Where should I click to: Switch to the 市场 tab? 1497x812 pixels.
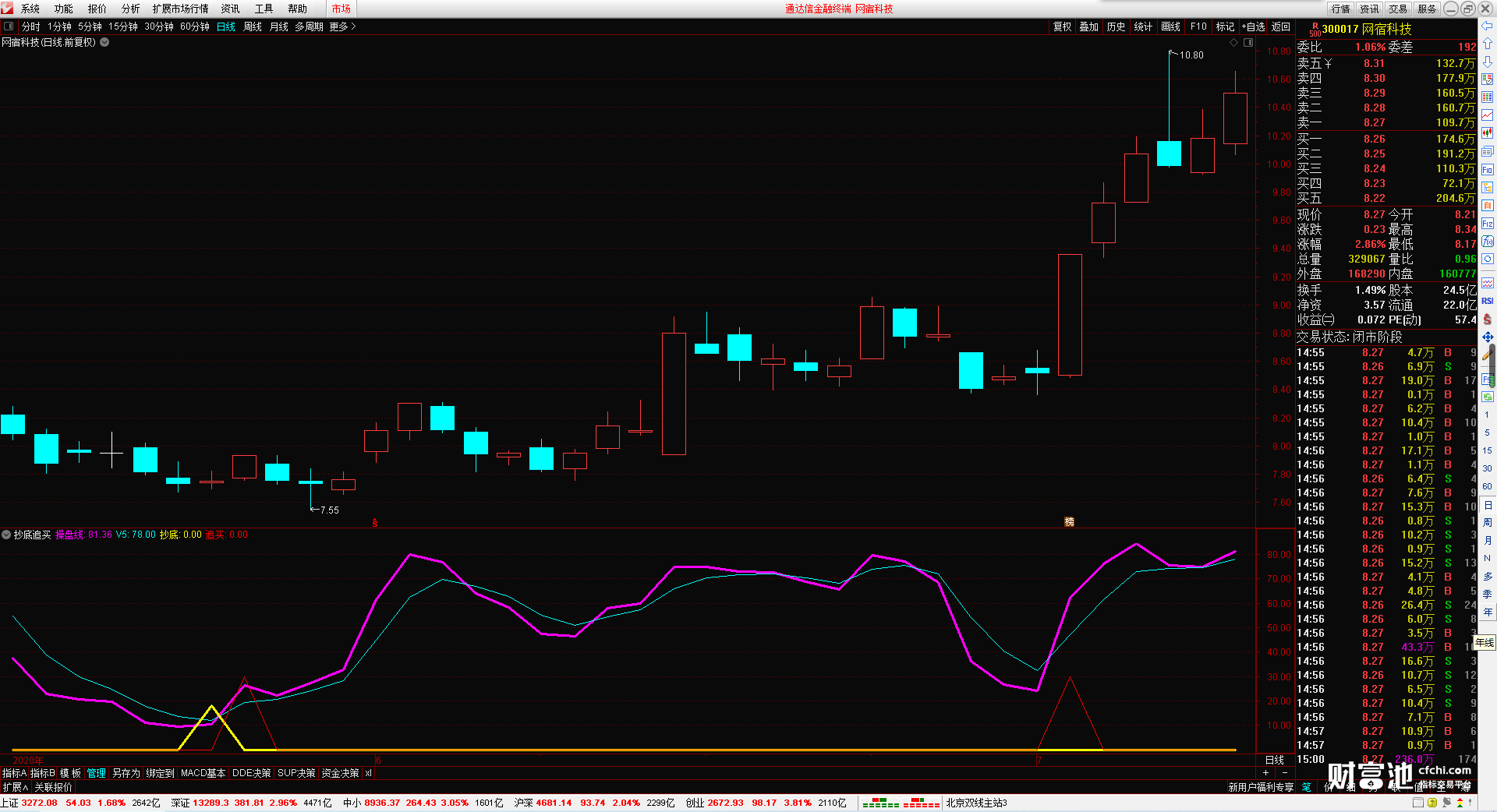[342, 9]
